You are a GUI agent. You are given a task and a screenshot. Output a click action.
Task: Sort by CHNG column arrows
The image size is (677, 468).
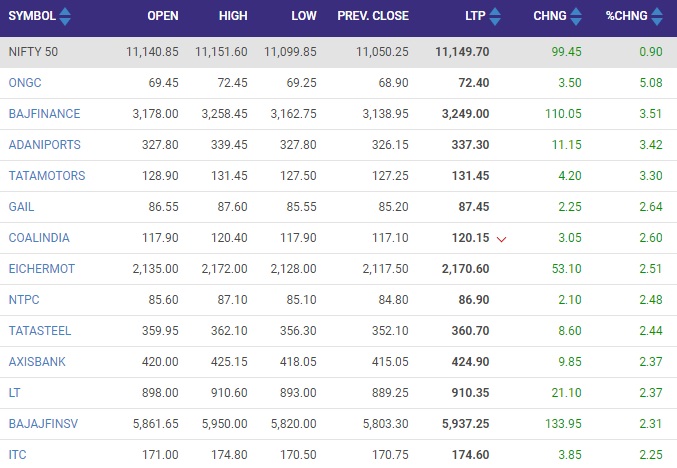(576, 16)
